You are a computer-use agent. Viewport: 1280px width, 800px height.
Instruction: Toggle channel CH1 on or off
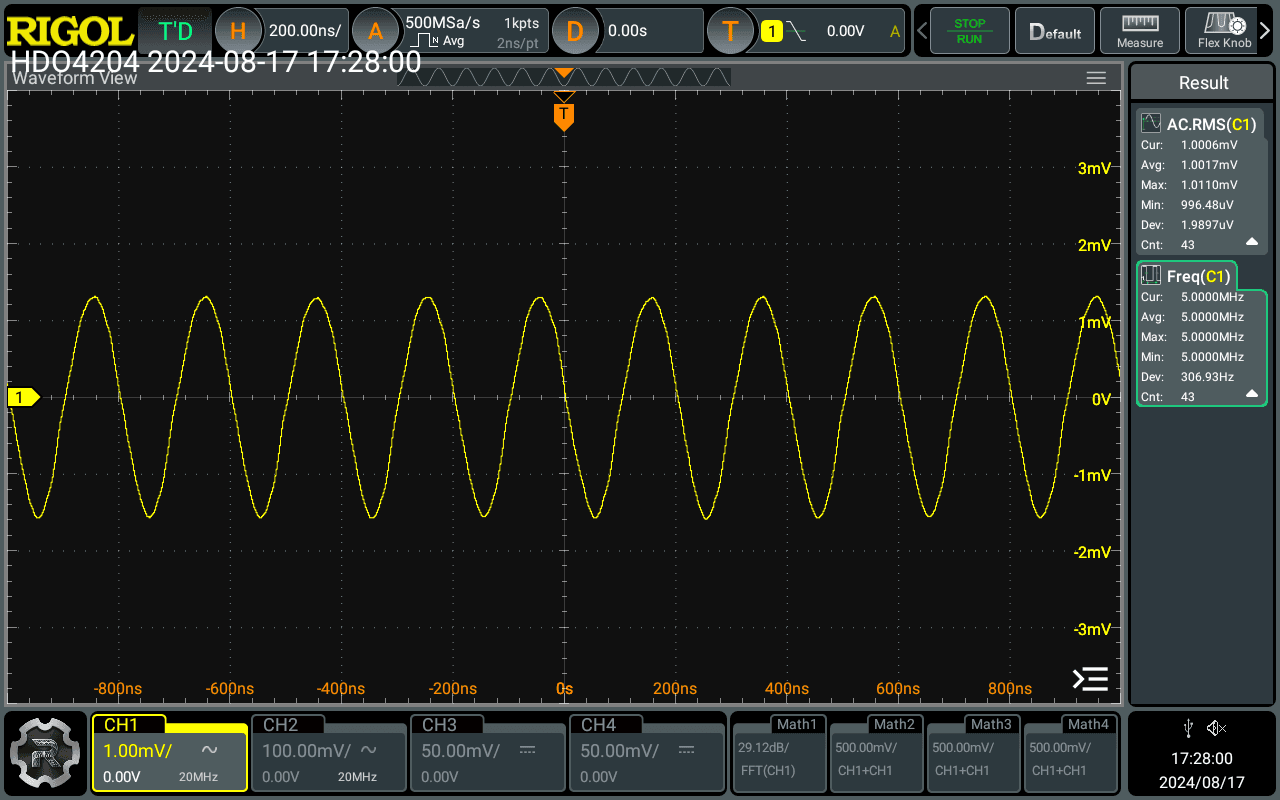pos(169,753)
